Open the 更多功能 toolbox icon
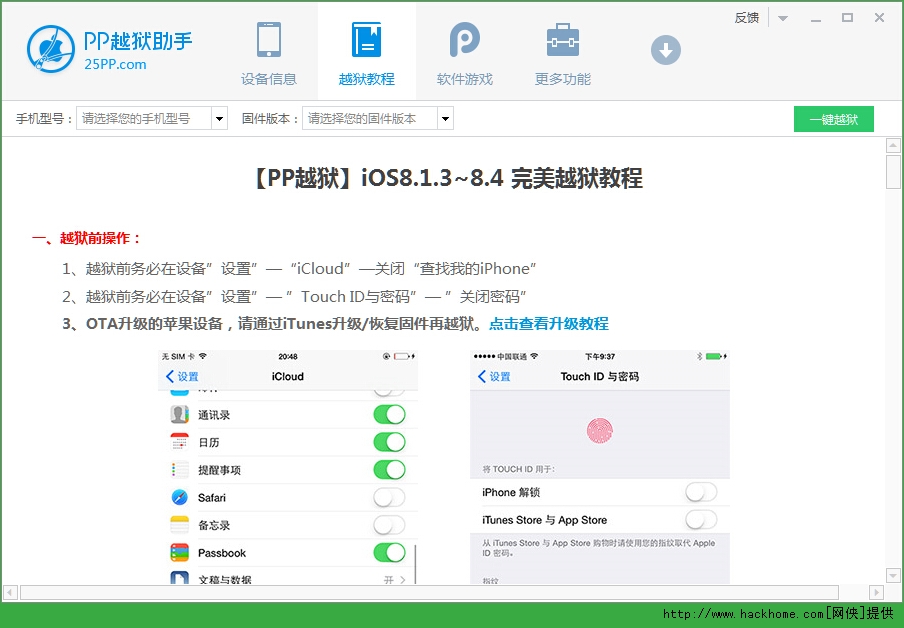This screenshot has width=904, height=628. point(563,40)
